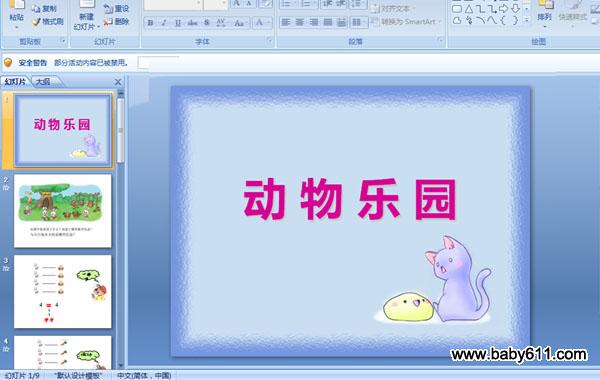Click the Underline icon
The height and width of the screenshot is (380, 600).
click(178, 23)
